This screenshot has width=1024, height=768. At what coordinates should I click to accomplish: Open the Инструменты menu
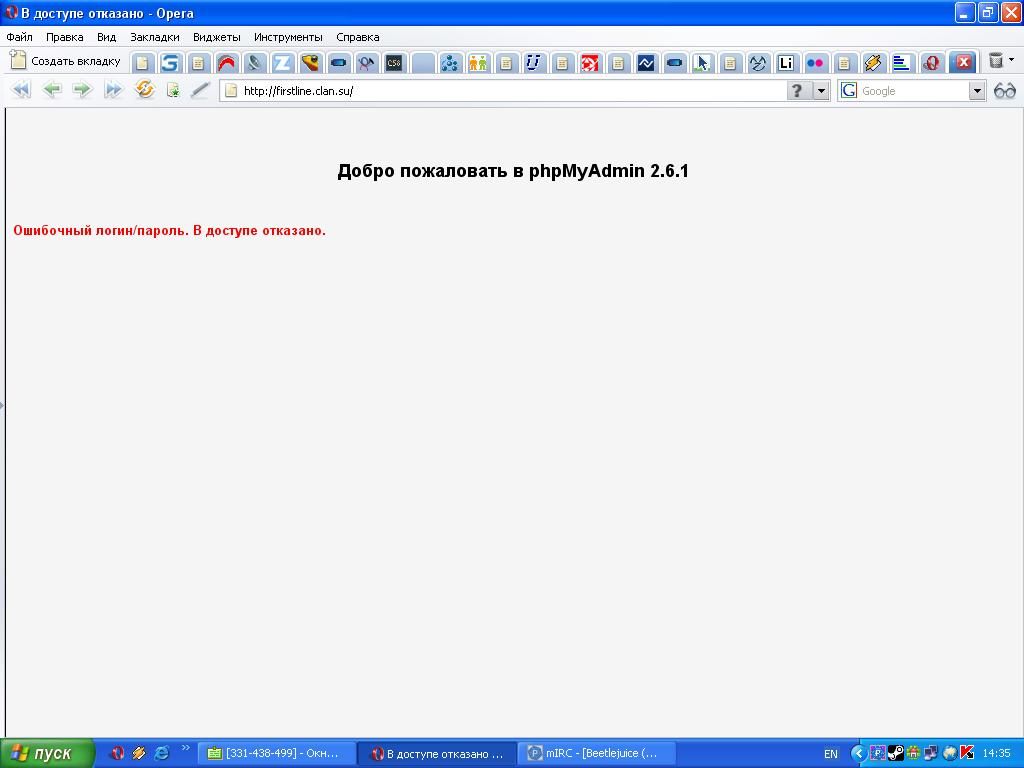(x=288, y=37)
